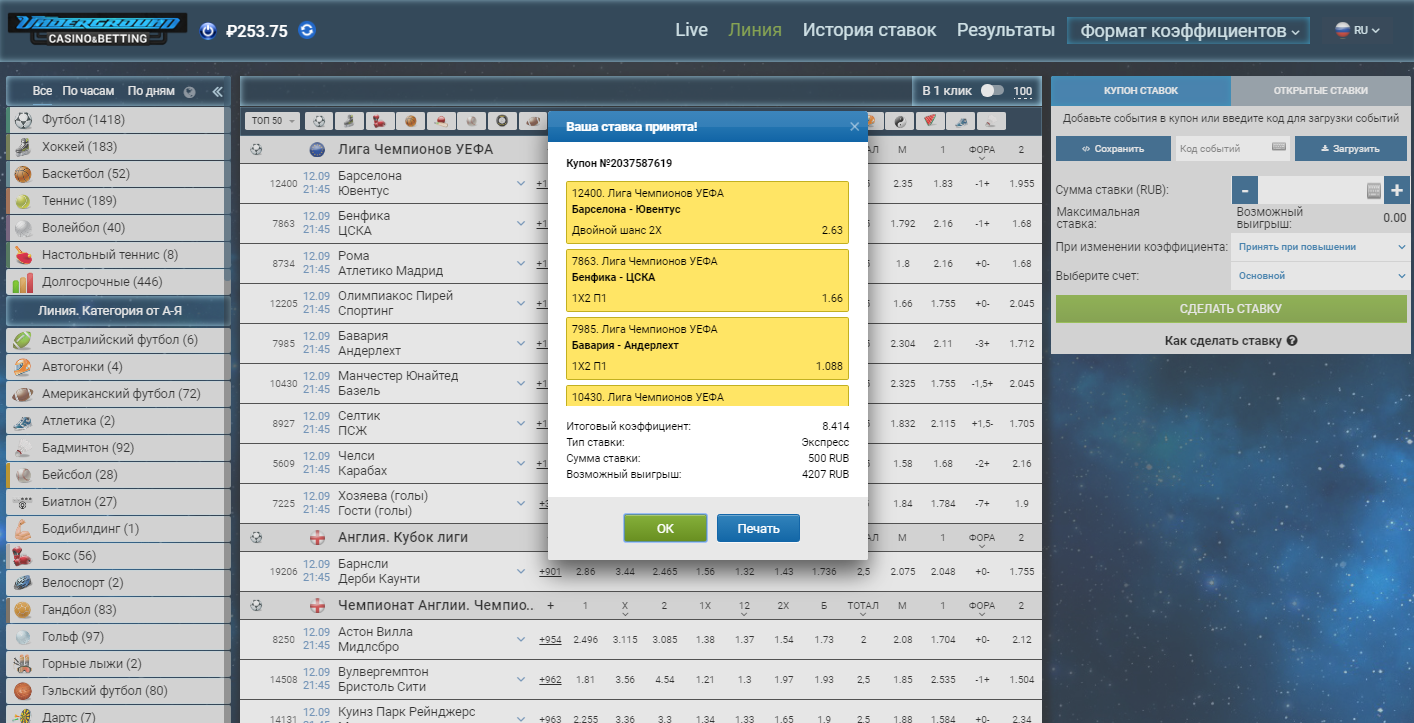Open the ТОП 50 dropdown
Screen dimensions: 1414x723
[x=273, y=121]
